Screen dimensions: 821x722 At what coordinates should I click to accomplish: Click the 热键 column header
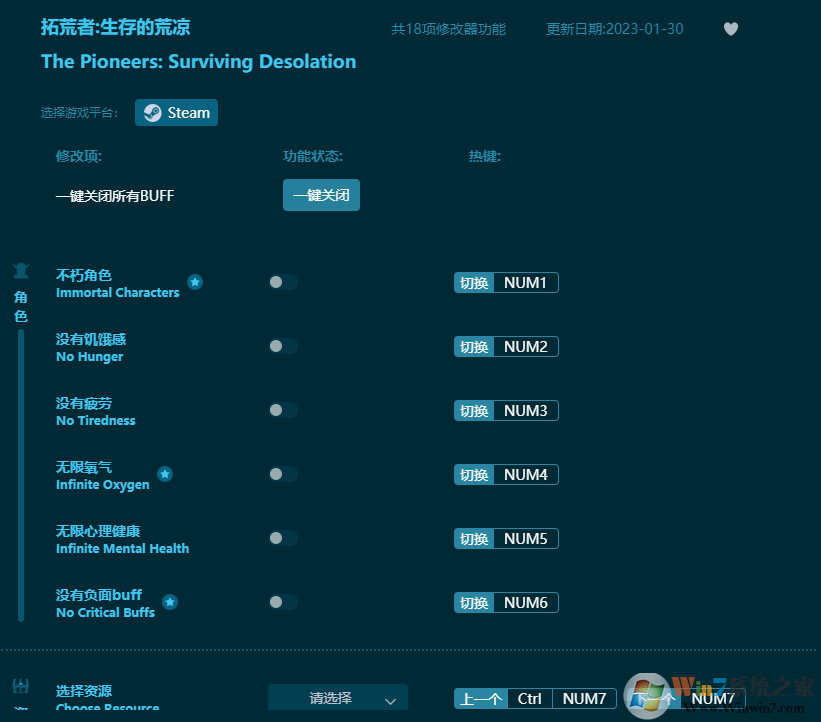coord(484,156)
